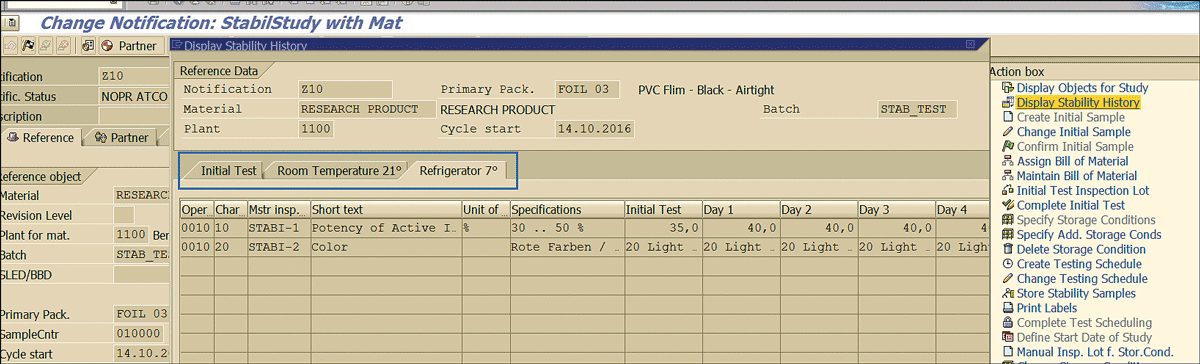
Task: Switch to the Room Temperature 21° tab
Action: tap(338, 171)
